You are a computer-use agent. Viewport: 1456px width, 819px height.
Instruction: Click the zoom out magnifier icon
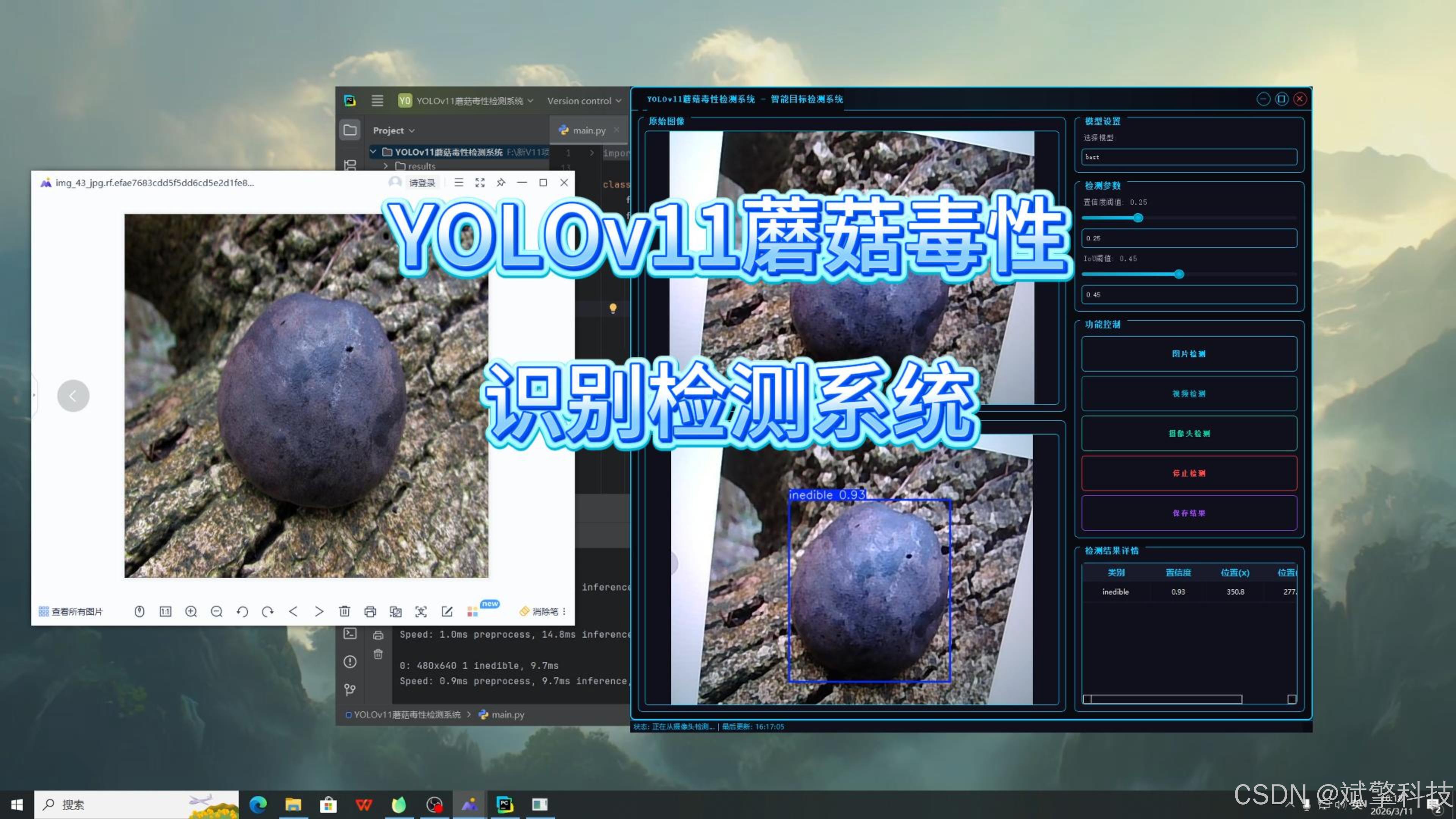click(217, 612)
